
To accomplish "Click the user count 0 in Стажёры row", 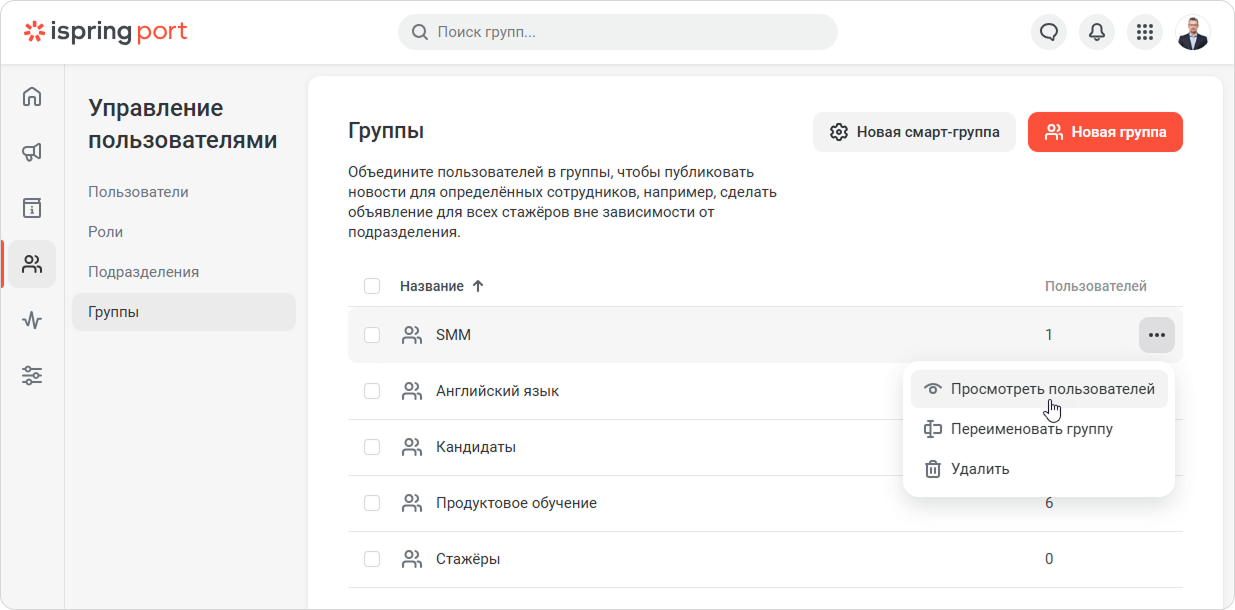I will pyautogui.click(x=1049, y=559).
